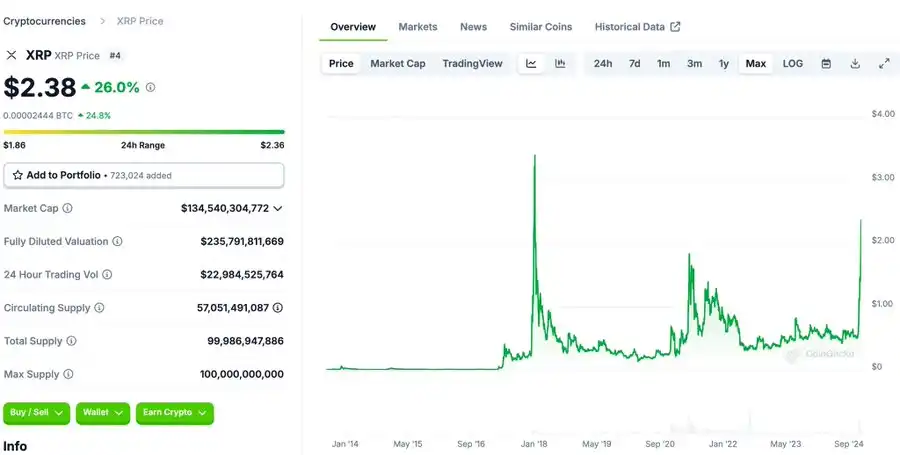This screenshot has width=900, height=455.
Task: Select the 7d time range
Action: [634, 64]
